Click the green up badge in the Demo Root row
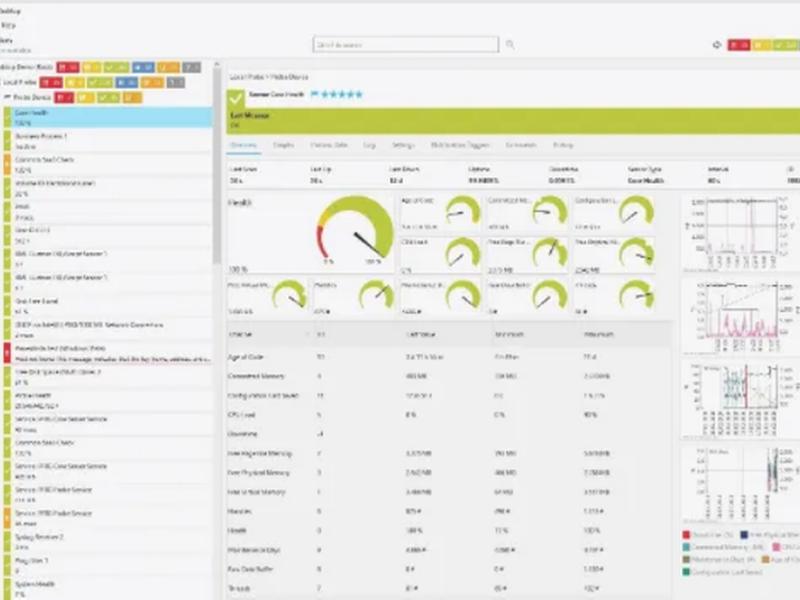 pyautogui.click(x=116, y=67)
